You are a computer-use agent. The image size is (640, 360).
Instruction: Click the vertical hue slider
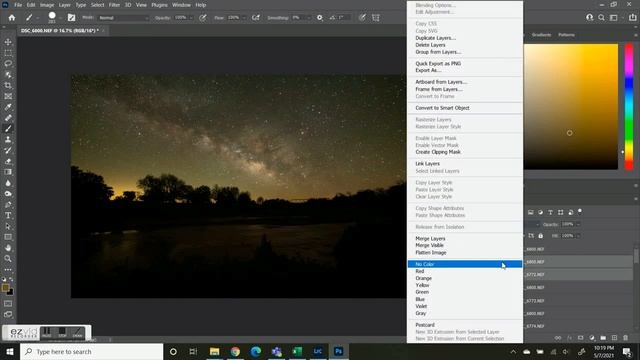pos(629,107)
